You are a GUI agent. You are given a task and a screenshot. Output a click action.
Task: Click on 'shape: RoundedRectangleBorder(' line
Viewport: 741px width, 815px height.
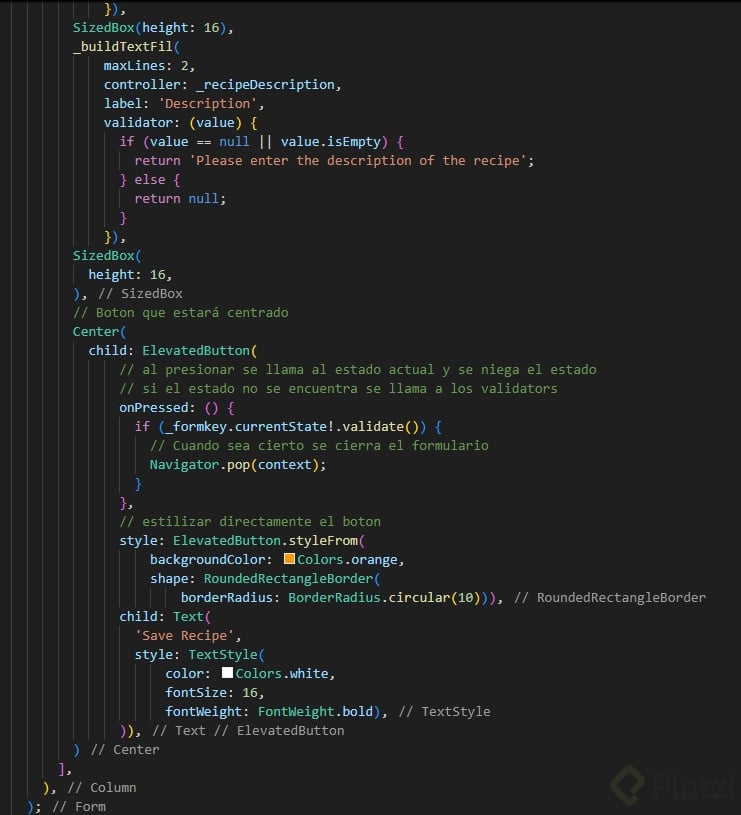[265, 579]
